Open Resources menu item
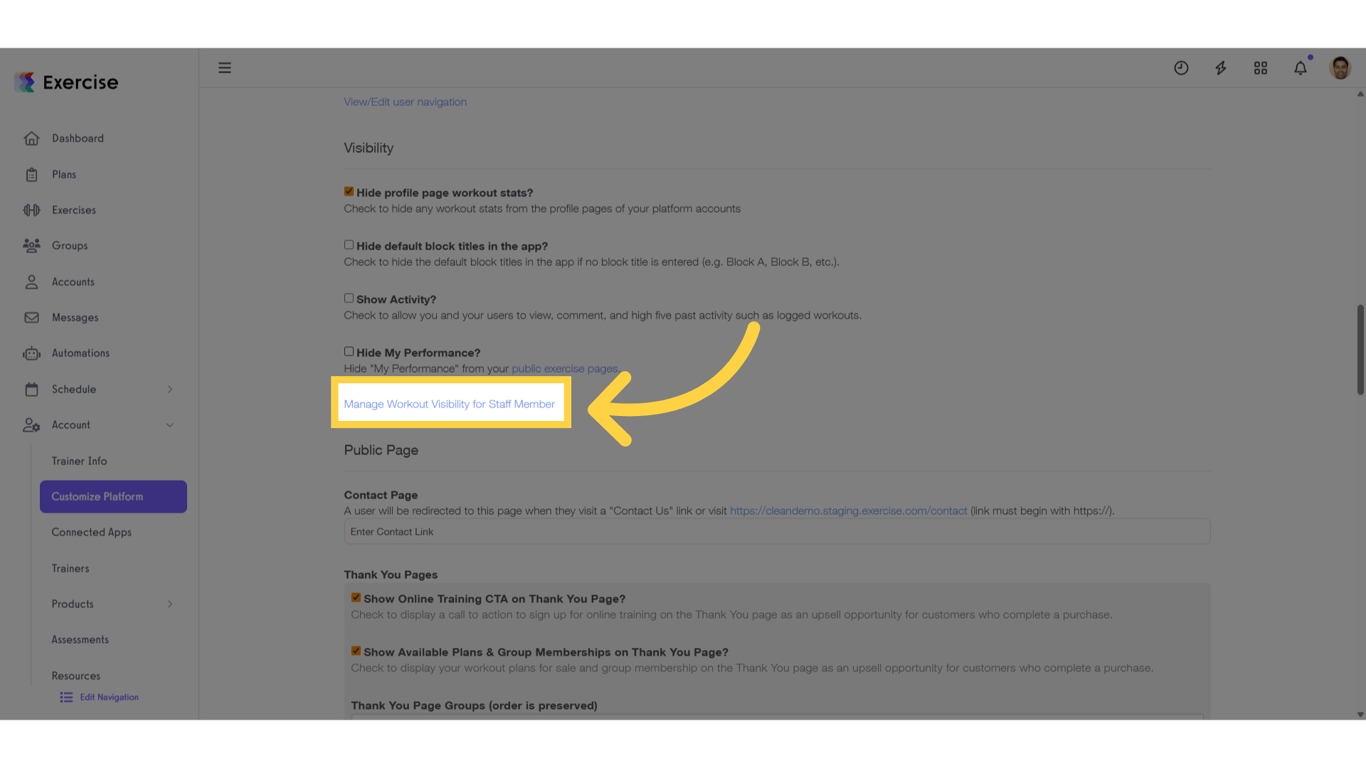The height and width of the screenshot is (768, 1366). [x=76, y=676]
